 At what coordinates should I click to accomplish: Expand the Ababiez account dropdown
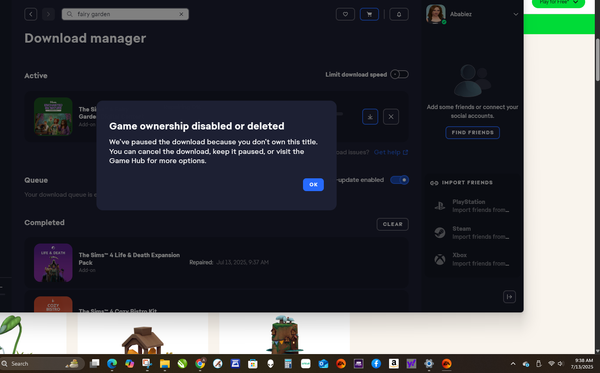(515, 14)
